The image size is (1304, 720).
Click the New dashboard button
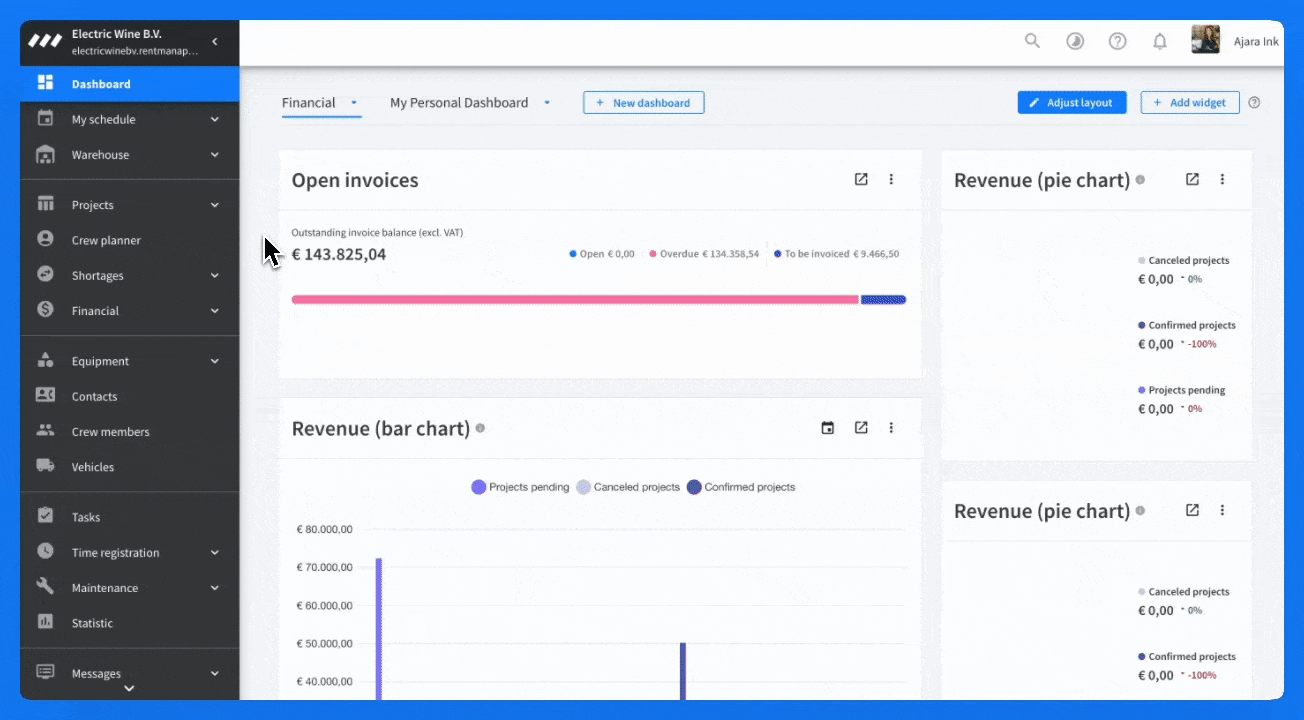[x=643, y=102]
